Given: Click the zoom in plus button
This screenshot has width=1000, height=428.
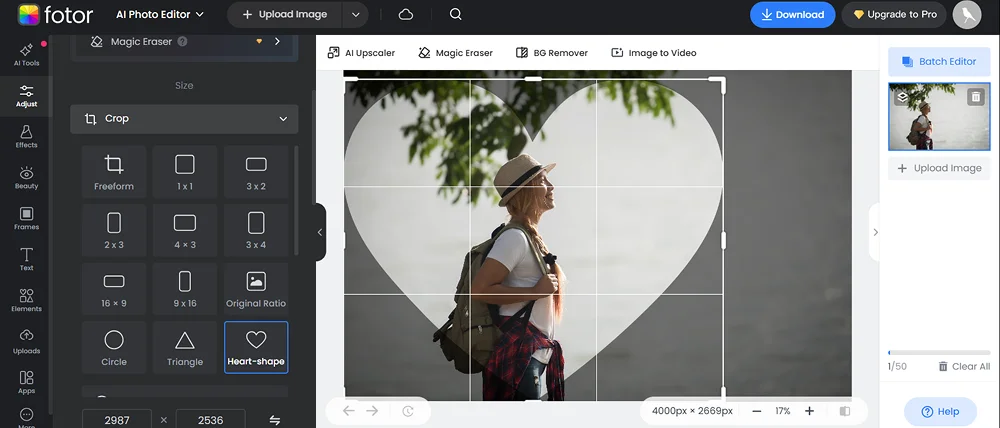Looking at the screenshot, I should click(x=809, y=411).
